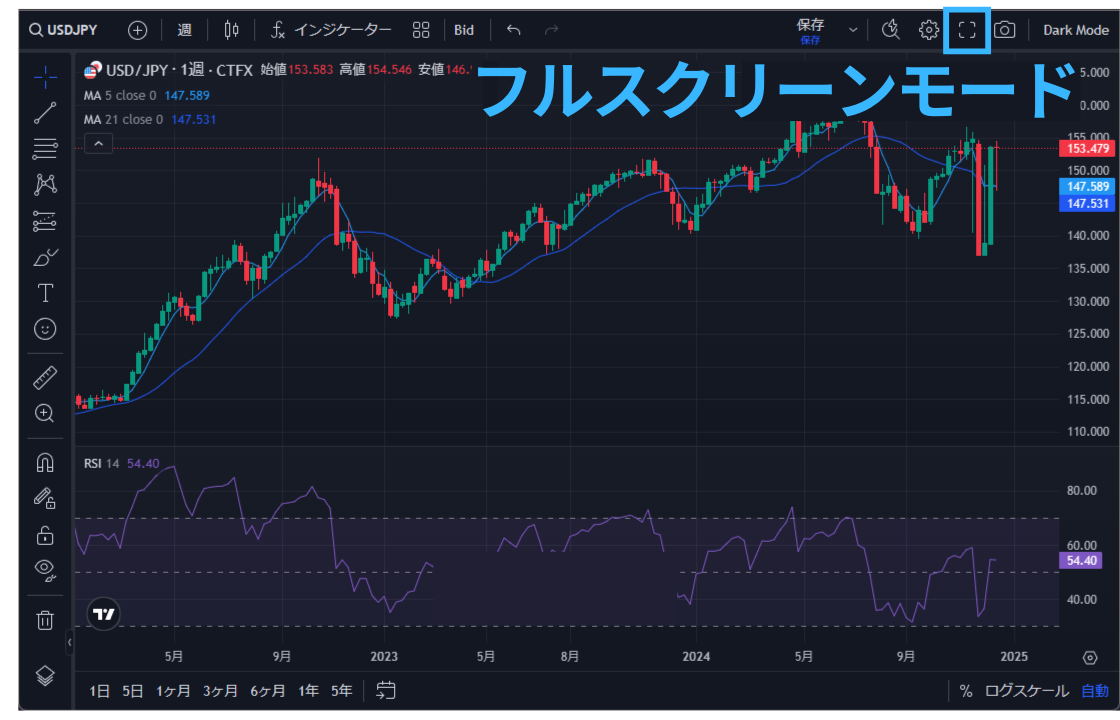
Task: Save the chart via 保存
Action: [811, 30]
